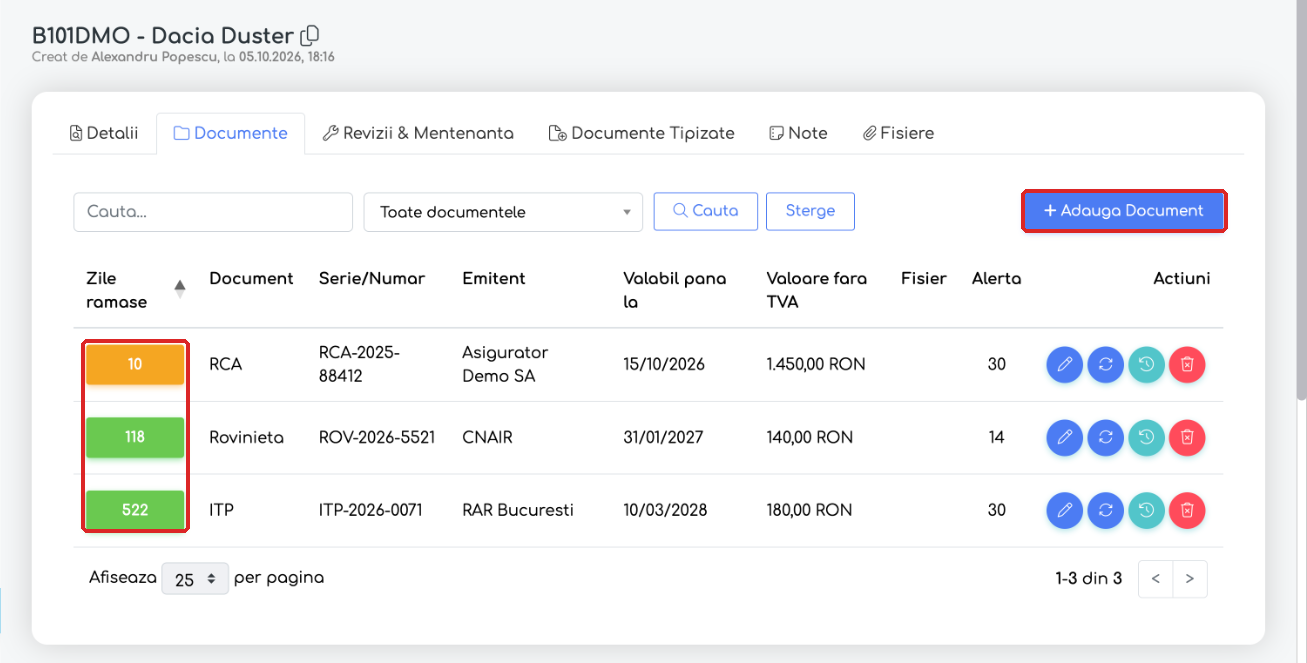This screenshot has width=1307, height=663.
Task: Focus the Cauta... search field
Action: tap(213, 212)
